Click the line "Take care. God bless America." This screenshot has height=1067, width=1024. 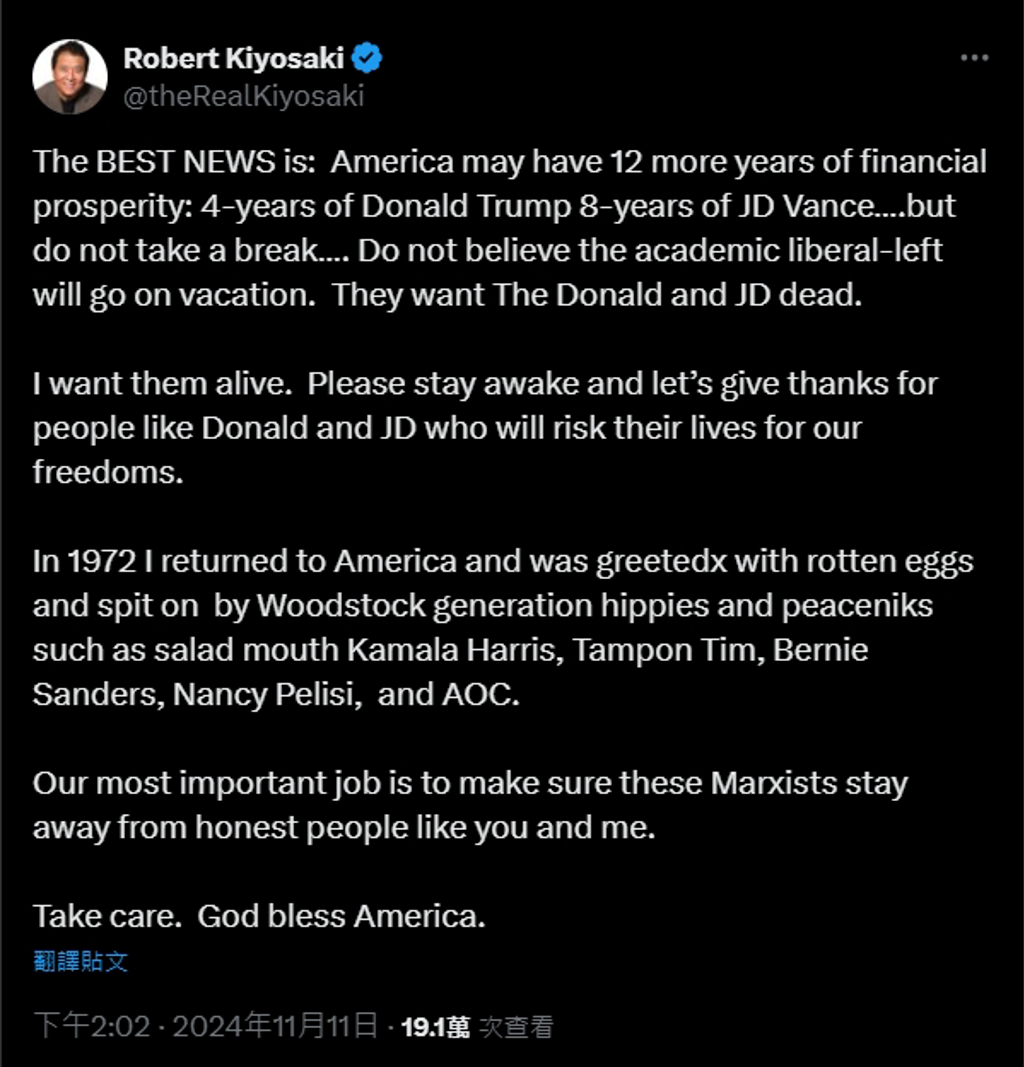coord(259,916)
